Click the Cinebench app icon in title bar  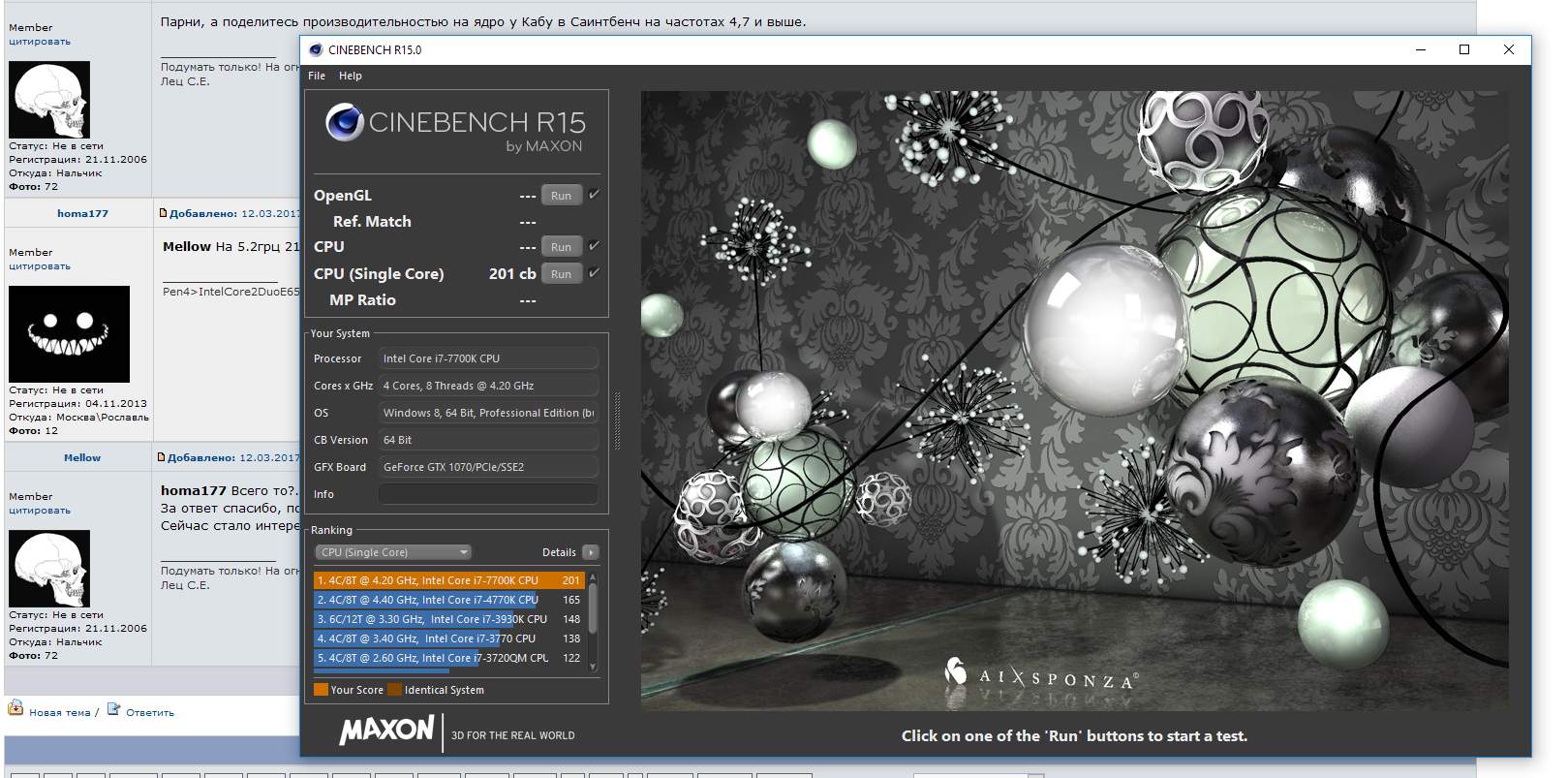[x=316, y=49]
